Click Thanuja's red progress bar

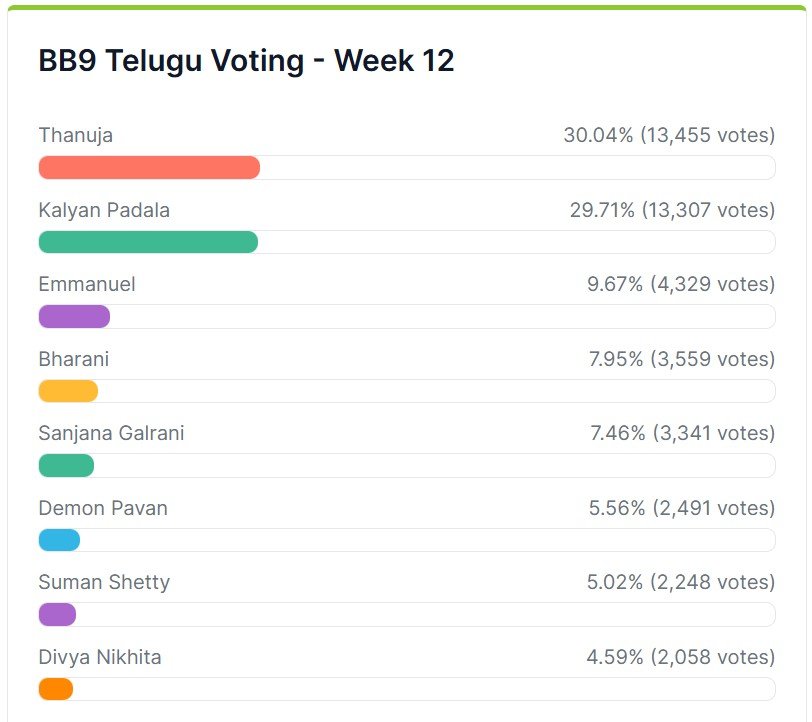click(x=149, y=168)
